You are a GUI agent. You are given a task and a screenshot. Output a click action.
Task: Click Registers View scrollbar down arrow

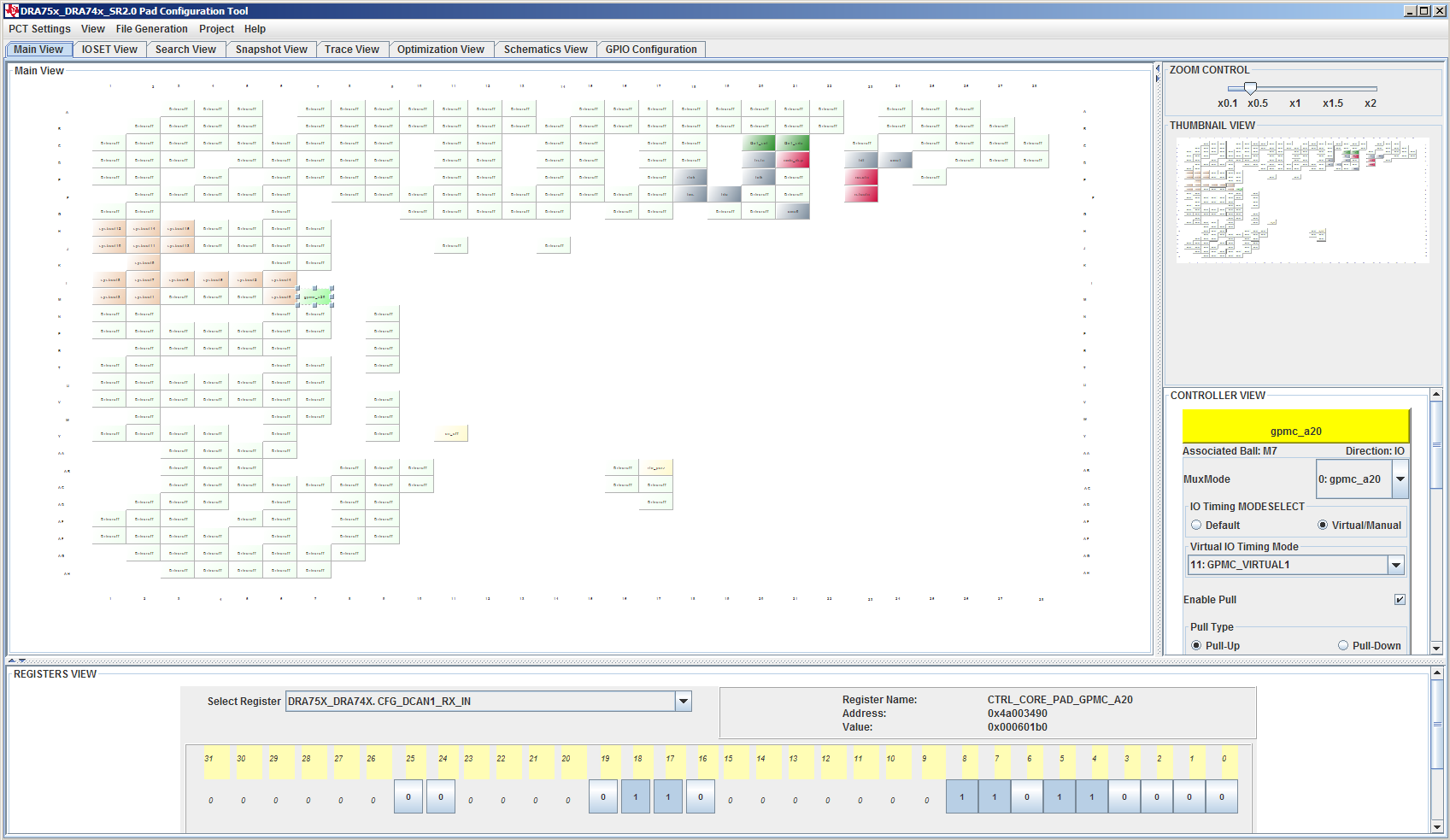click(1437, 826)
